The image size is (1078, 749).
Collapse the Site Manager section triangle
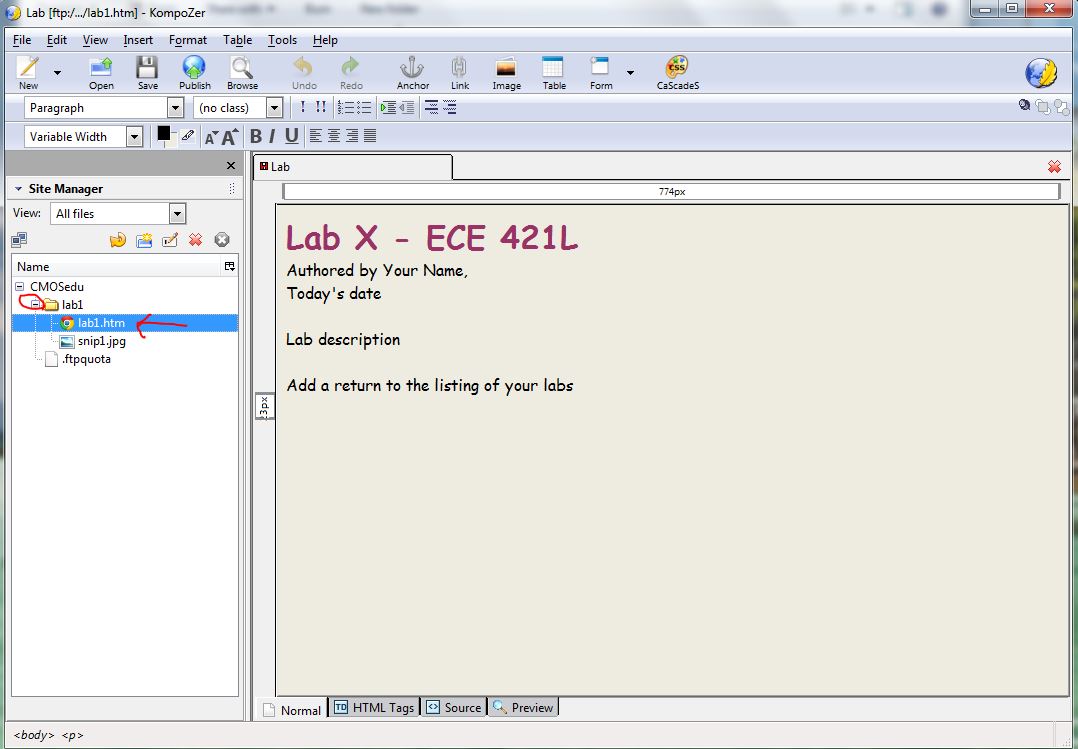[x=17, y=189]
